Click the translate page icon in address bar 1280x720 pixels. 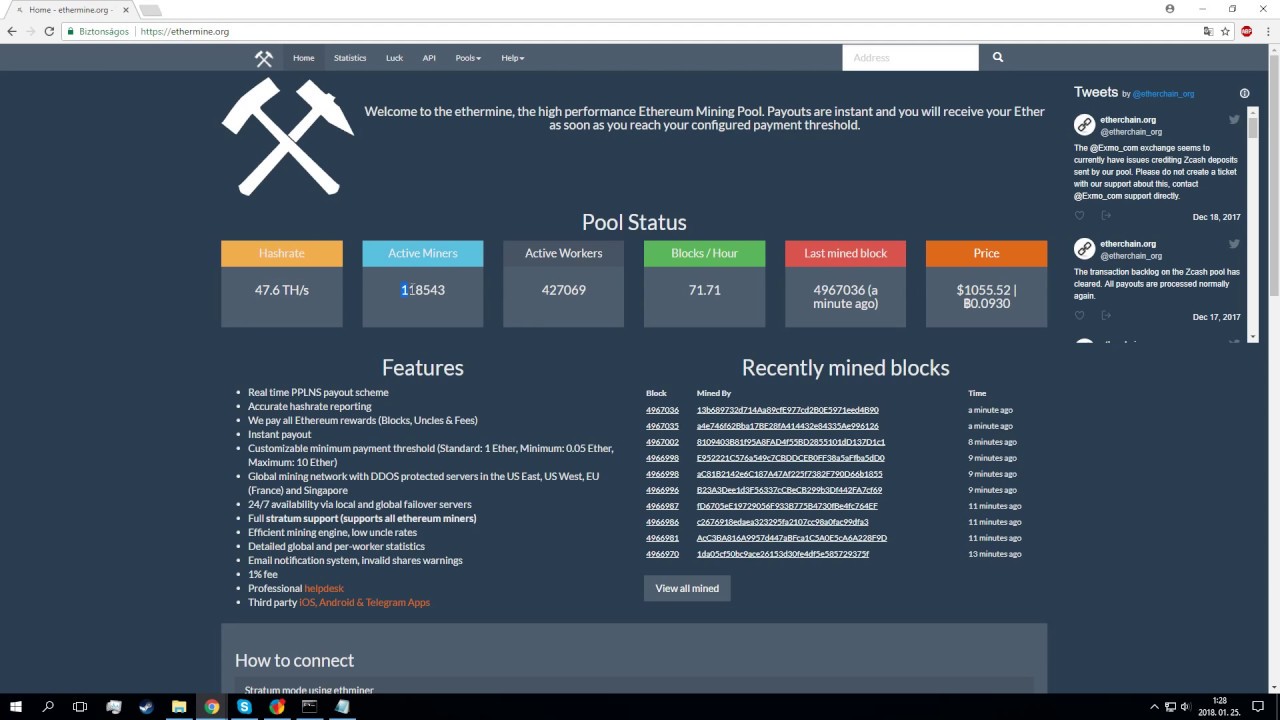coord(1208,31)
